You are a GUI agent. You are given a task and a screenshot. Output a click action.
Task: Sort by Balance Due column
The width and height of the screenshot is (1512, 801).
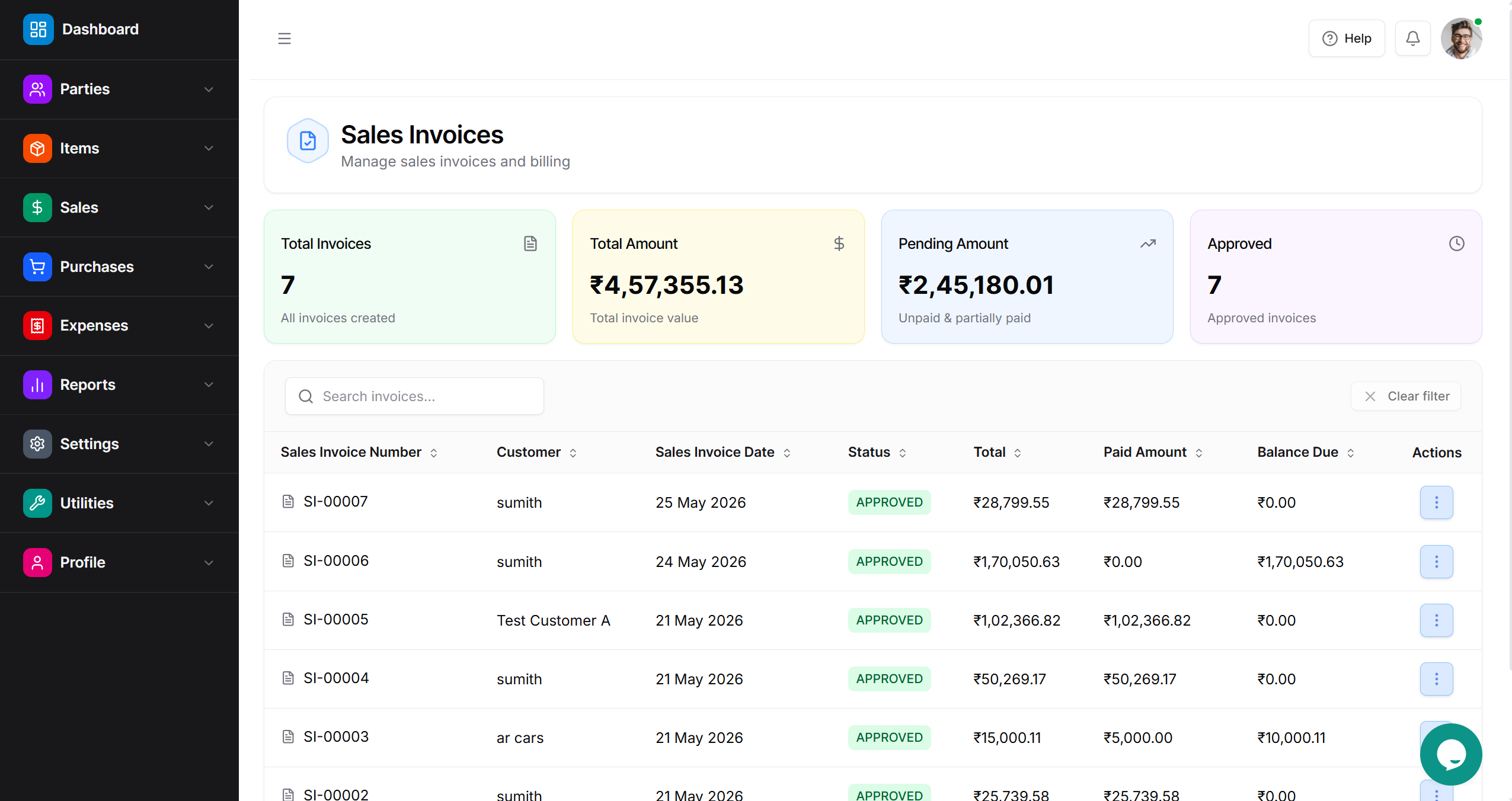click(1306, 452)
